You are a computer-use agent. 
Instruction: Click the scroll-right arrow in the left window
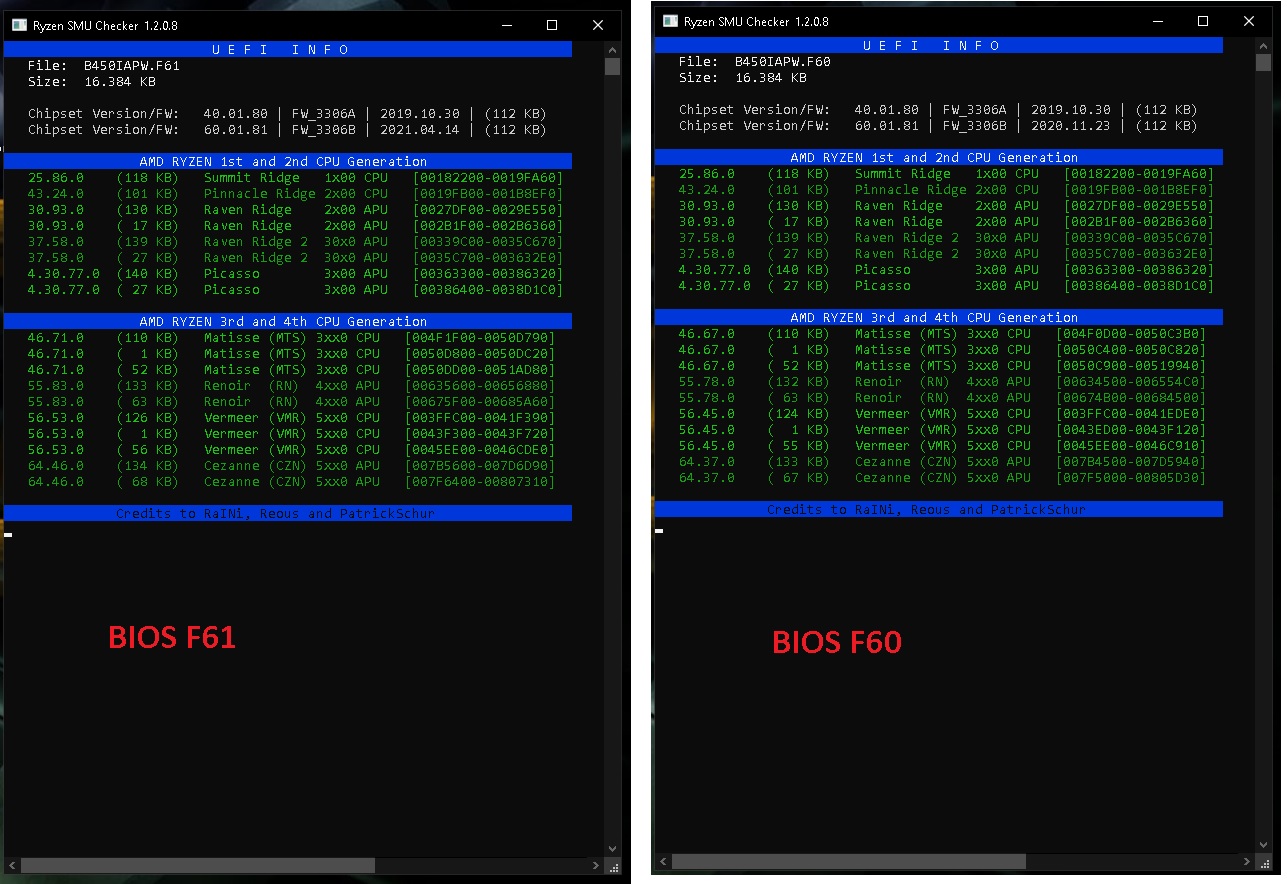pyautogui.click(x=596, y=865)
